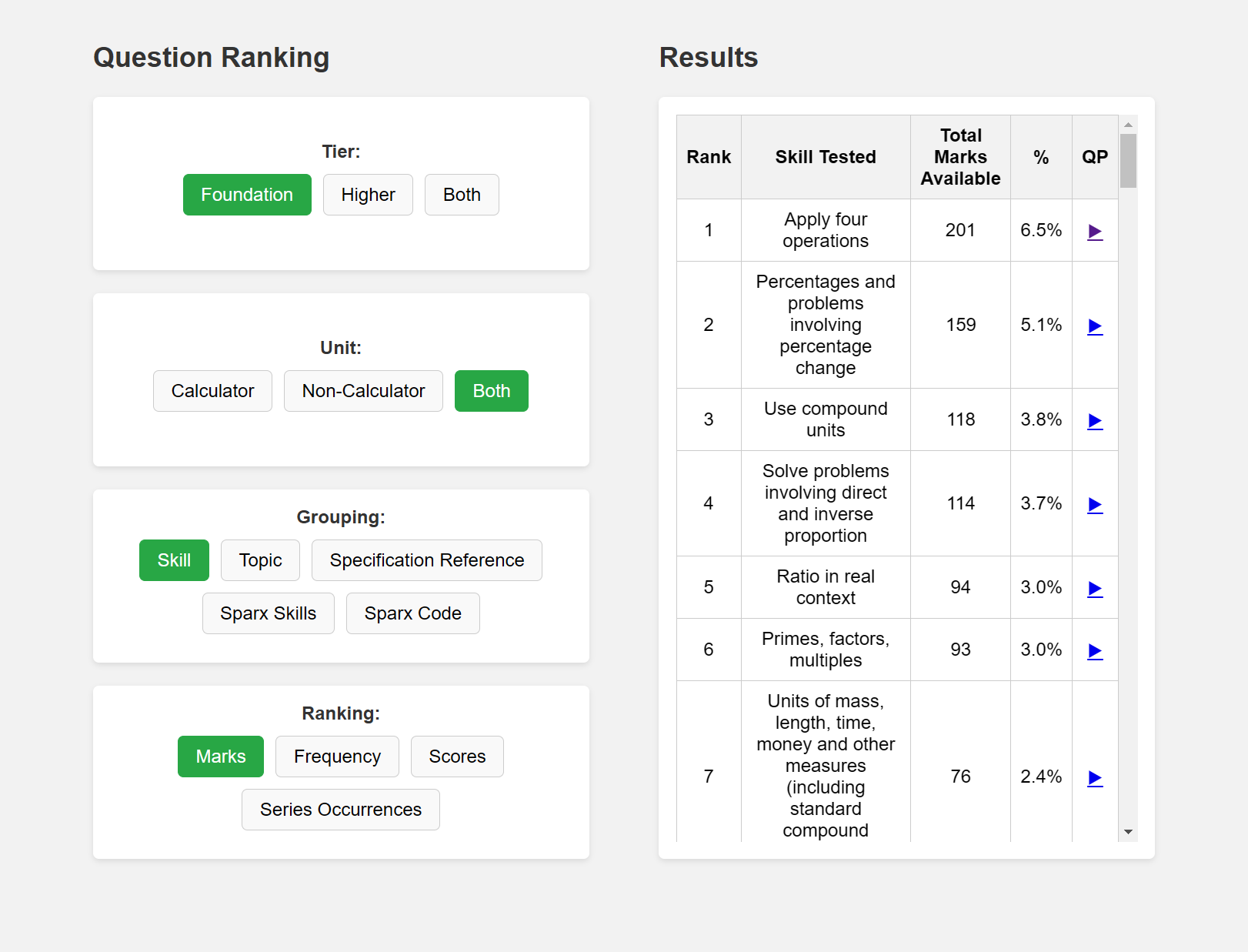
Task: Open question paper for Ratio in real context
Action: 1094,589
